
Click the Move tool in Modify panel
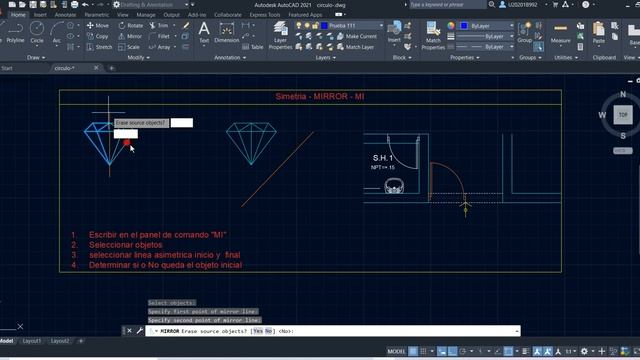pyautogui.click(x=98, y=25)
